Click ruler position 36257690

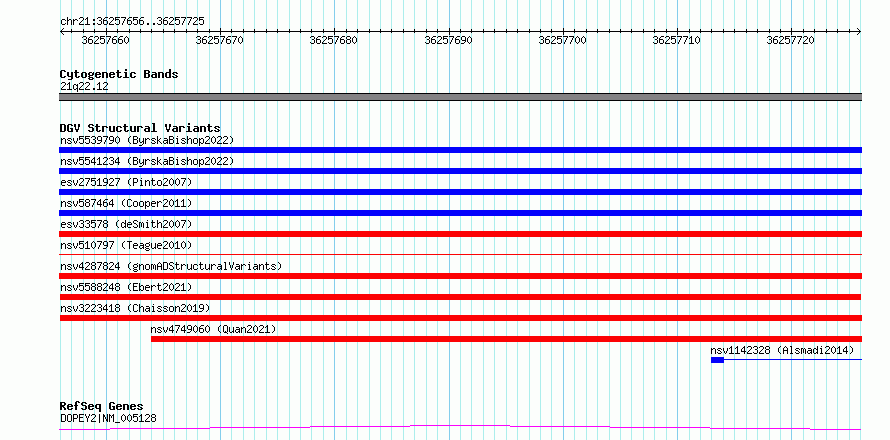coord(448,40)
